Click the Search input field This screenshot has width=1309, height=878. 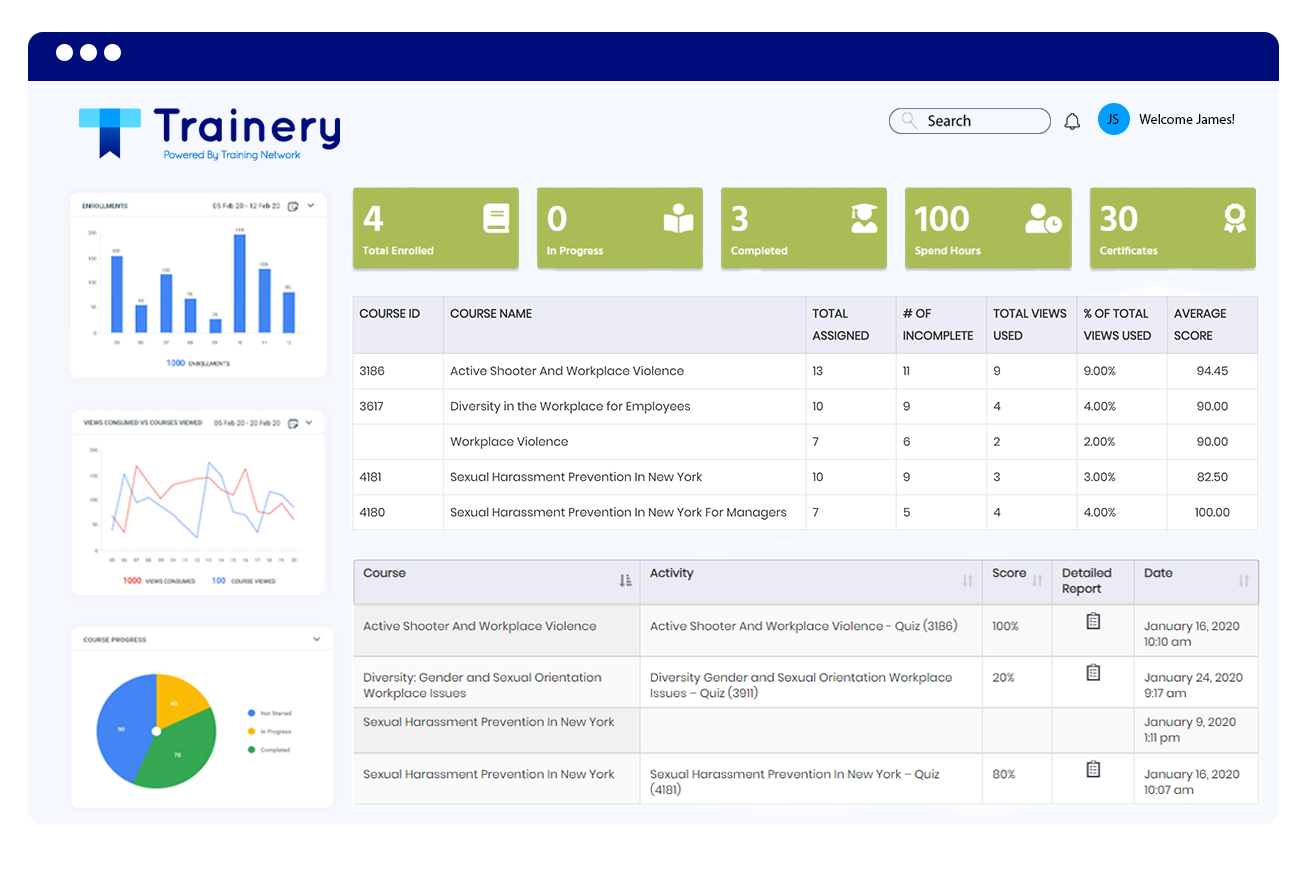[970, 121]
